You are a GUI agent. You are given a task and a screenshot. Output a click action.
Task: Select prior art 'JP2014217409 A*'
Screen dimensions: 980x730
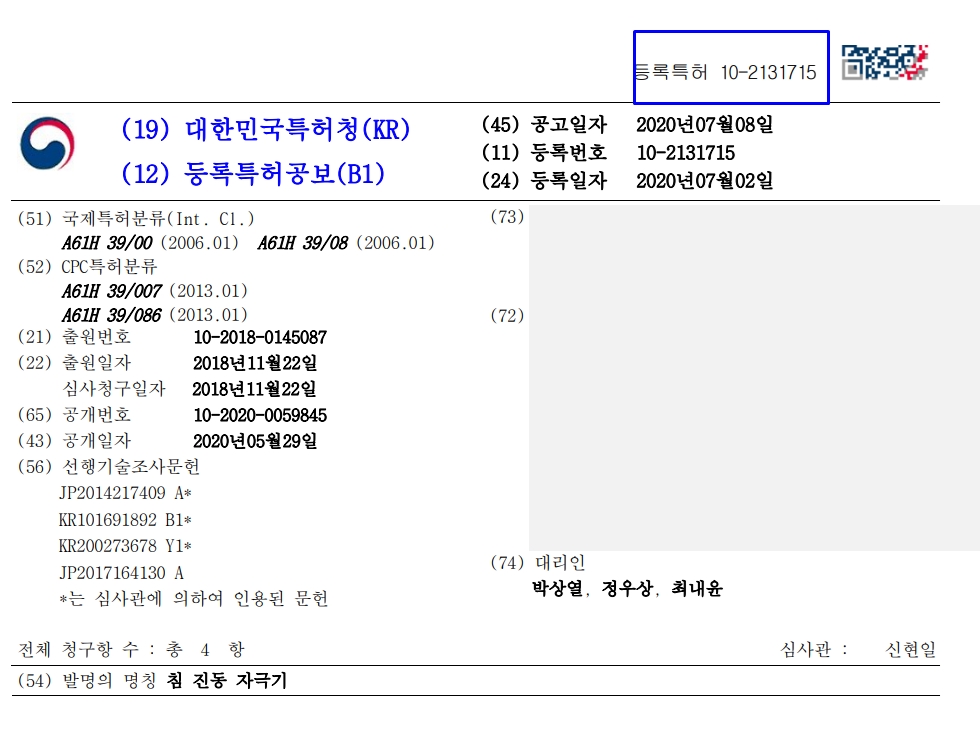125,493
